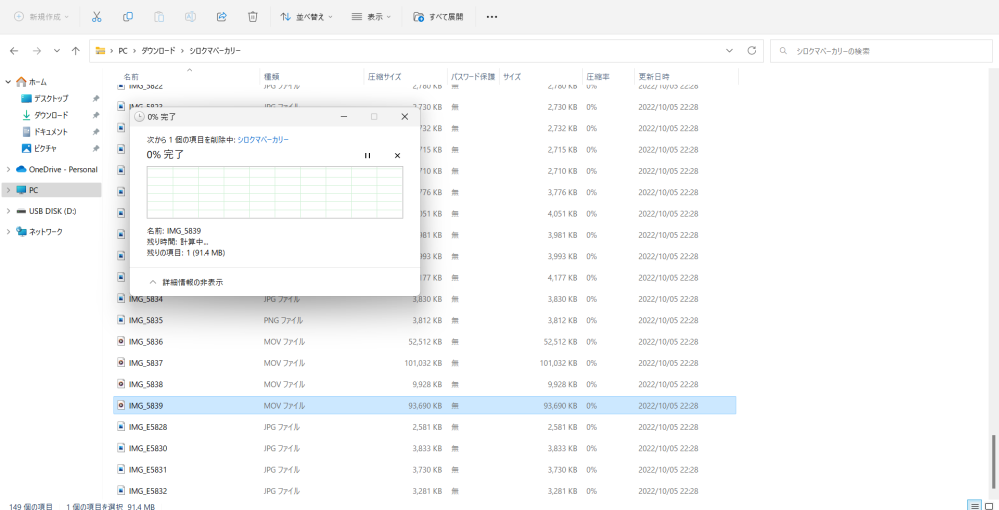The height and width of the screenshot is (510, 999).
Task: Click the Share icon in toolbar
Action: [x=222, y=17]
